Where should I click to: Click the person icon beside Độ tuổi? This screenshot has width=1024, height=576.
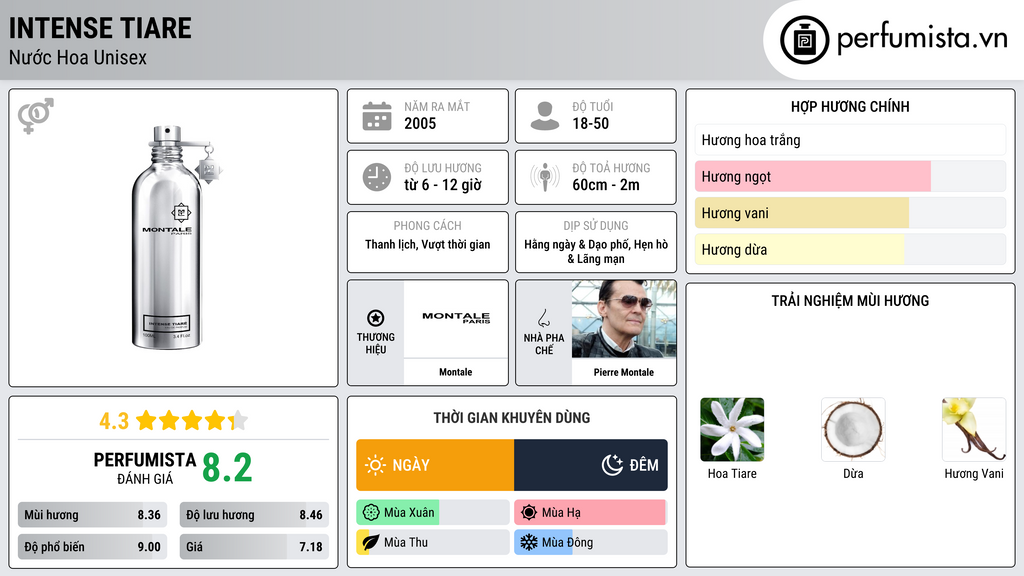[x=544, y=116]
